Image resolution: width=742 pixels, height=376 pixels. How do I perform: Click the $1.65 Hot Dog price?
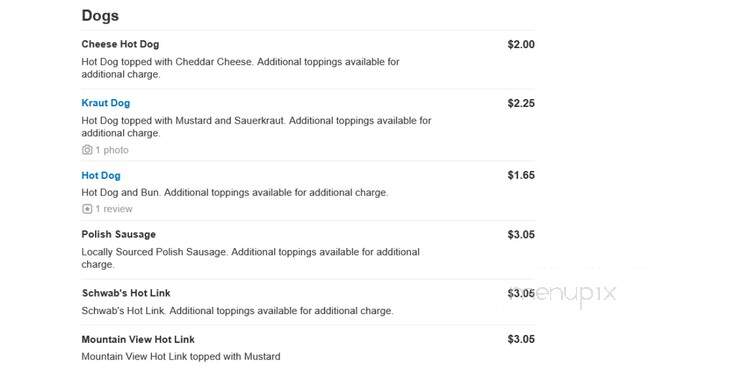tap(521, 175)
